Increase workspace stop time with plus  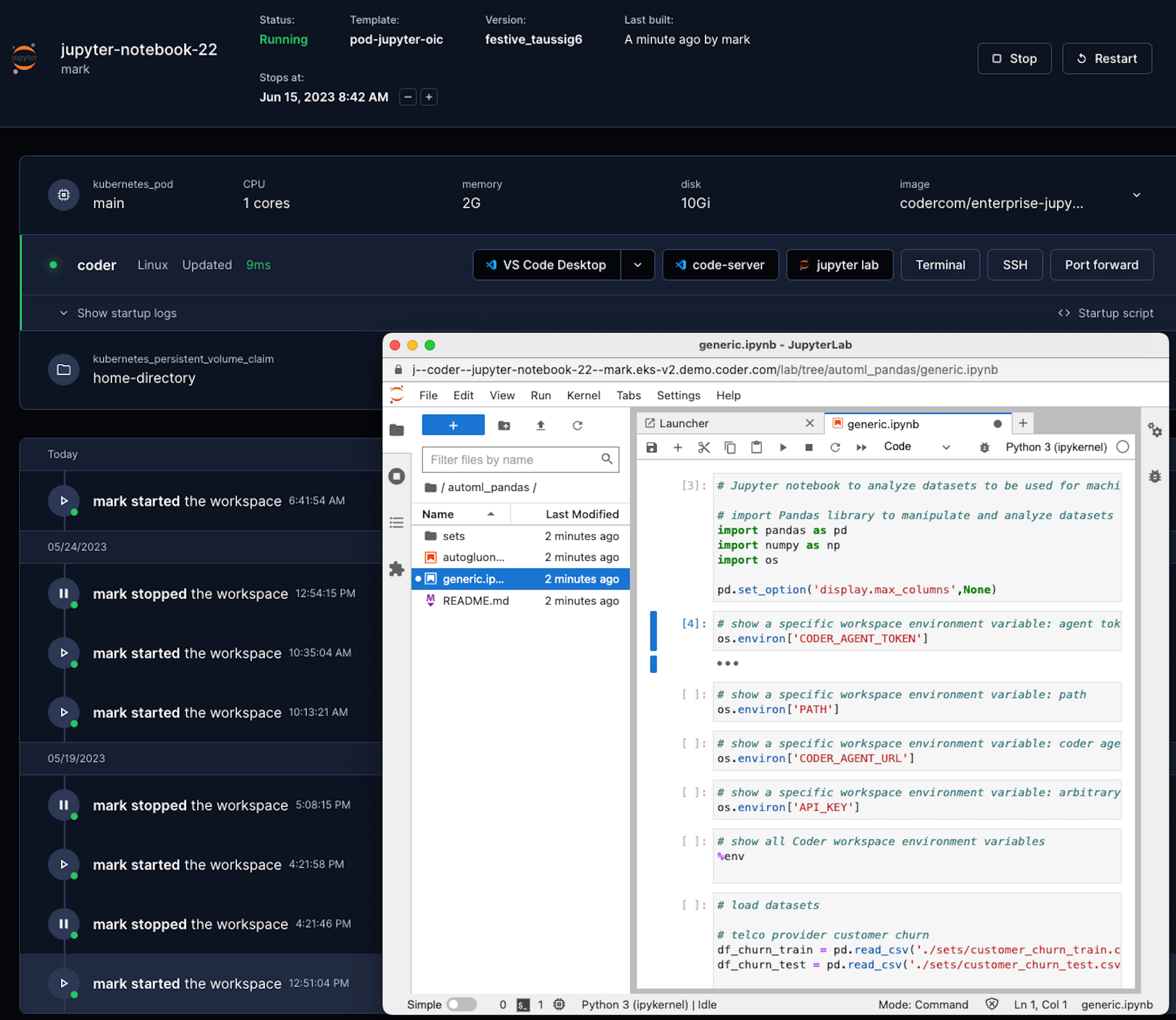coord(429,97)
